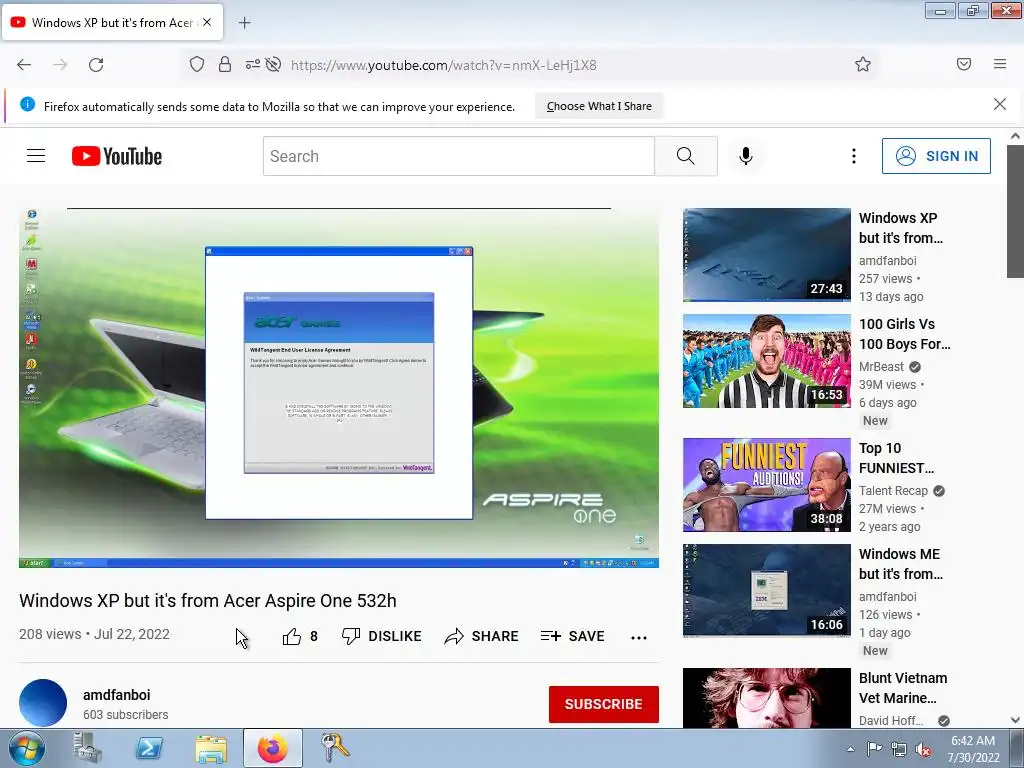Open a new tab with the plus button
The width and height of the screenshot is (1024, 768).
tap(244, 23)
